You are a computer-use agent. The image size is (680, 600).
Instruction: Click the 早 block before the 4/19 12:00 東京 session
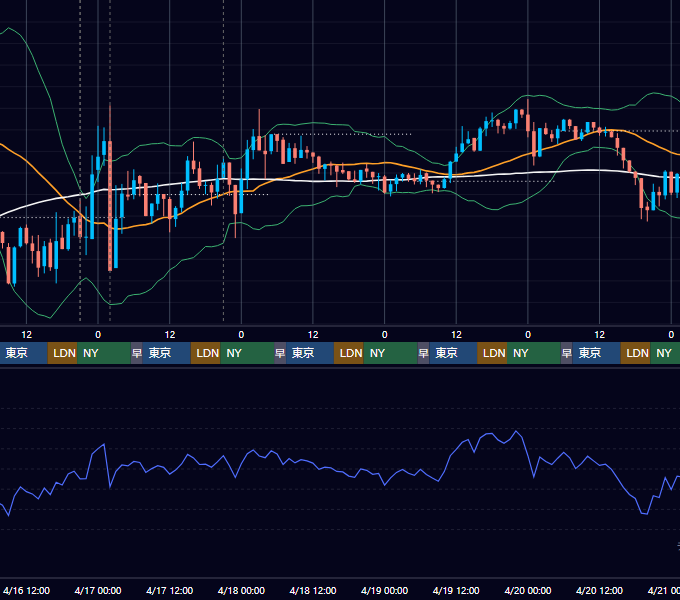pos(423,353)
